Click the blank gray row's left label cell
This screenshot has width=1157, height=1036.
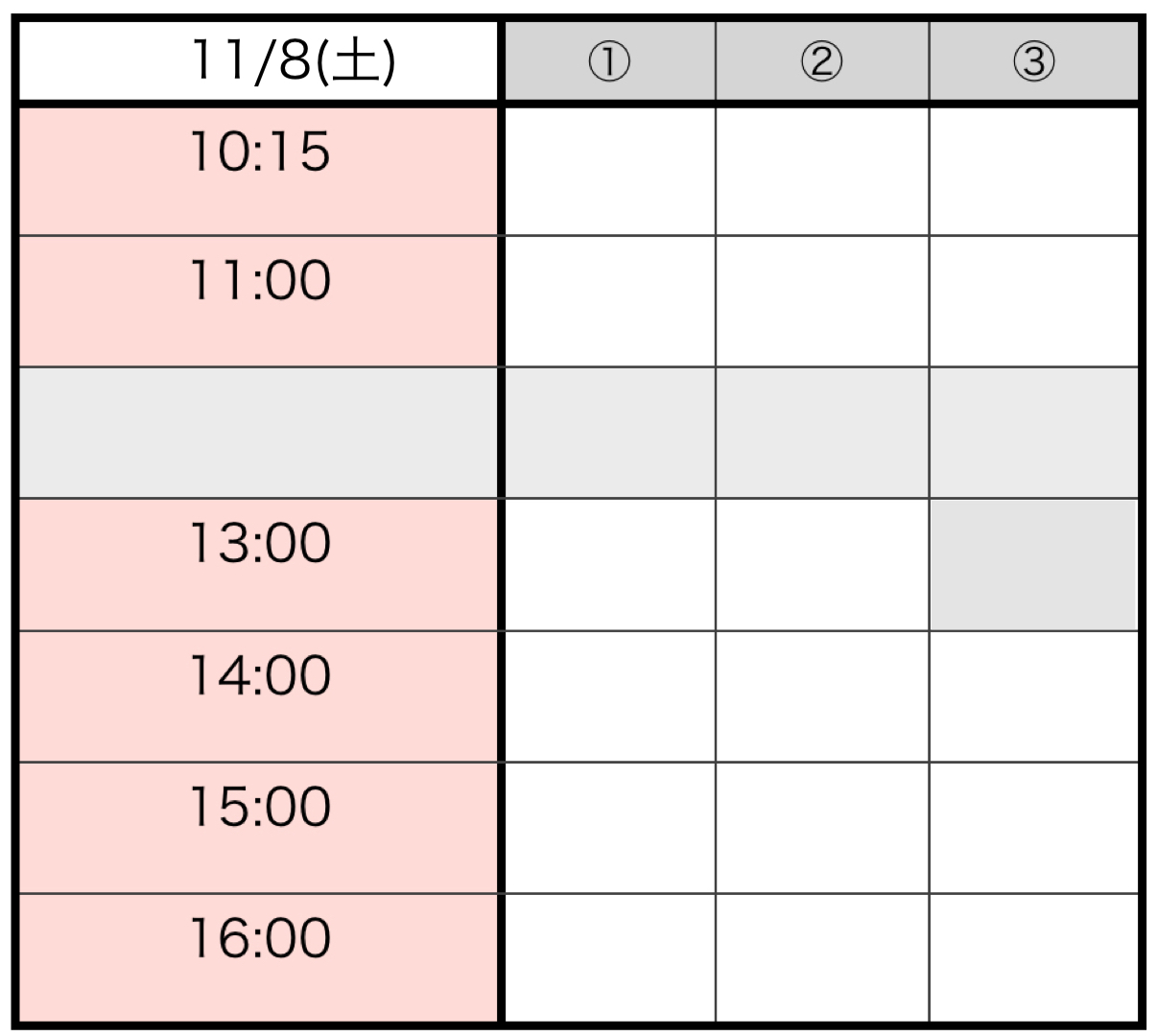259,432
